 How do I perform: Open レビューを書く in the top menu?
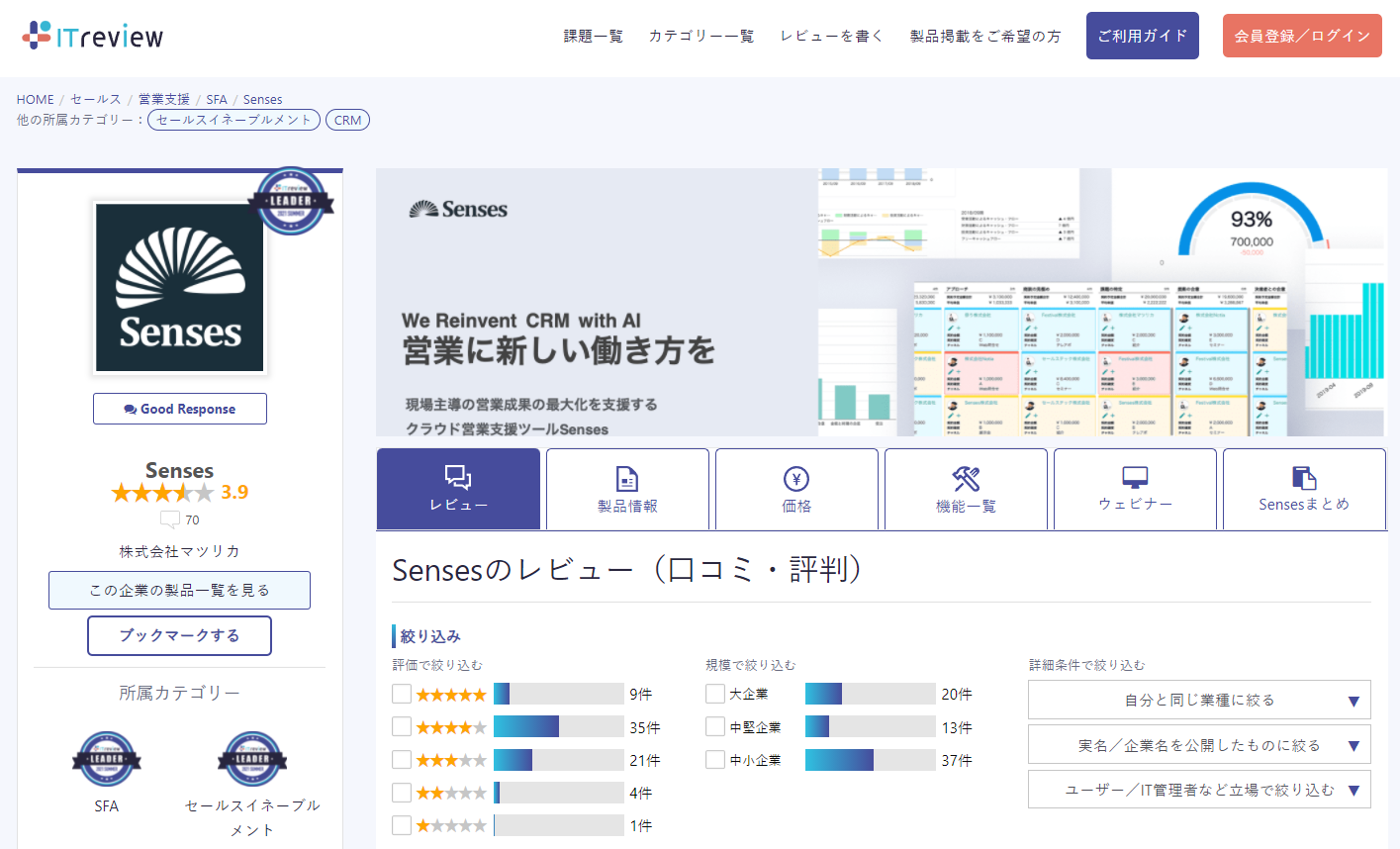tap(832, 36)
